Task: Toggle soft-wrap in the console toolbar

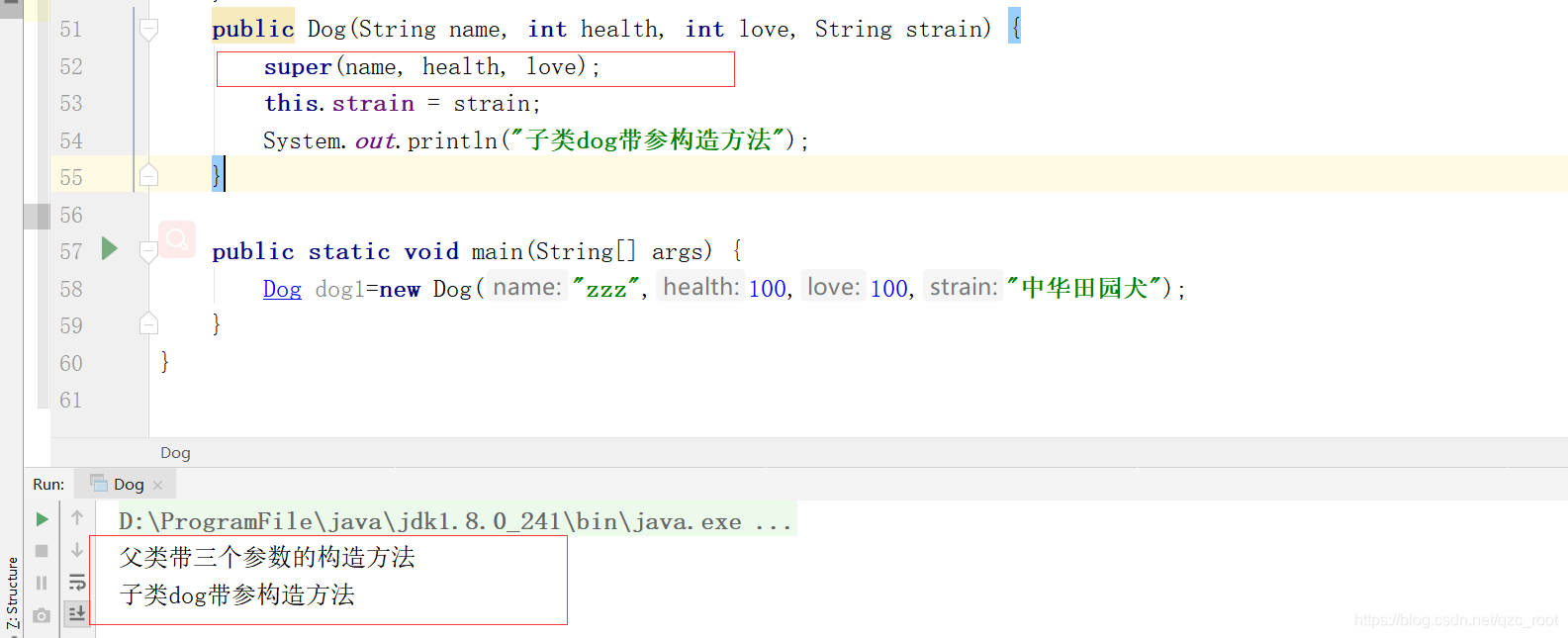Action: tap(77, 582)
